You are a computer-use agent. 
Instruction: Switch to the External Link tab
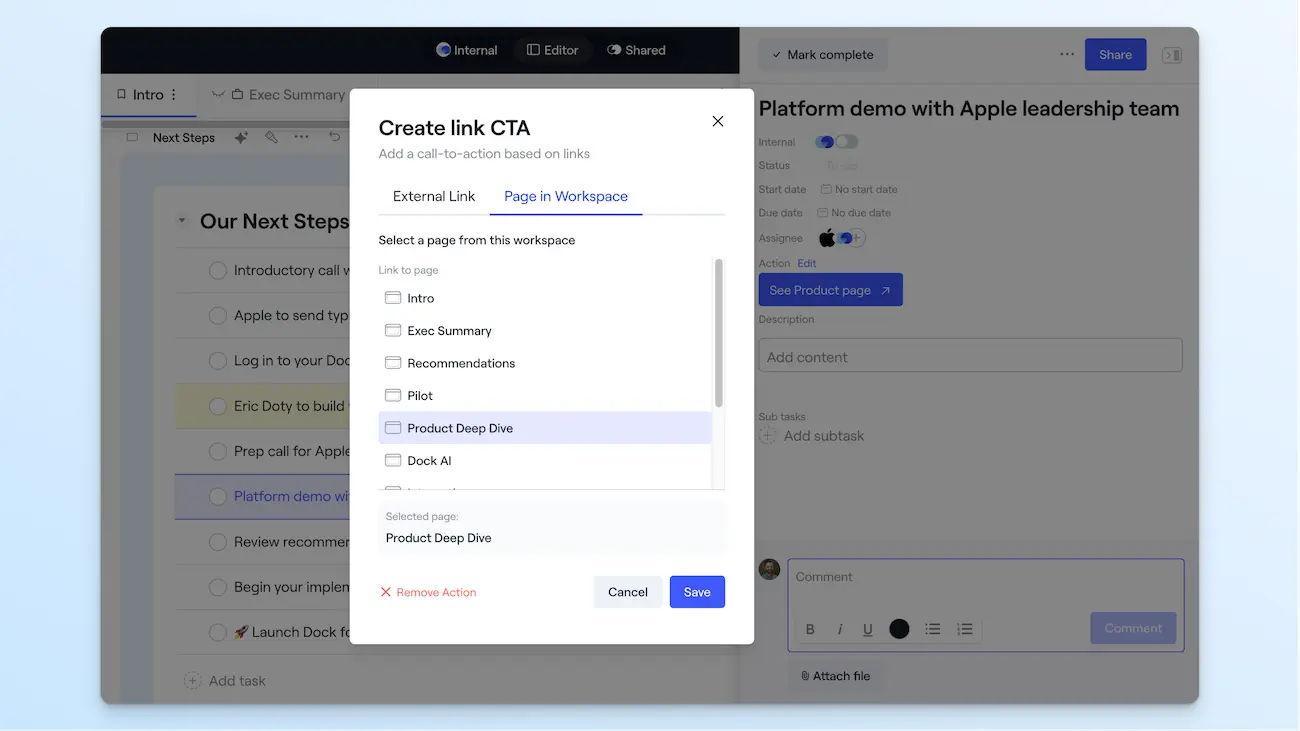point(434,196)
